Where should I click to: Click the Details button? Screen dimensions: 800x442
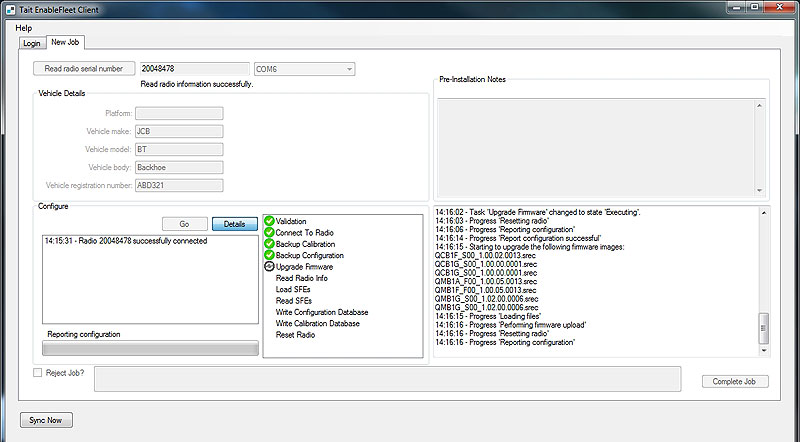click(x=234, y=224)
